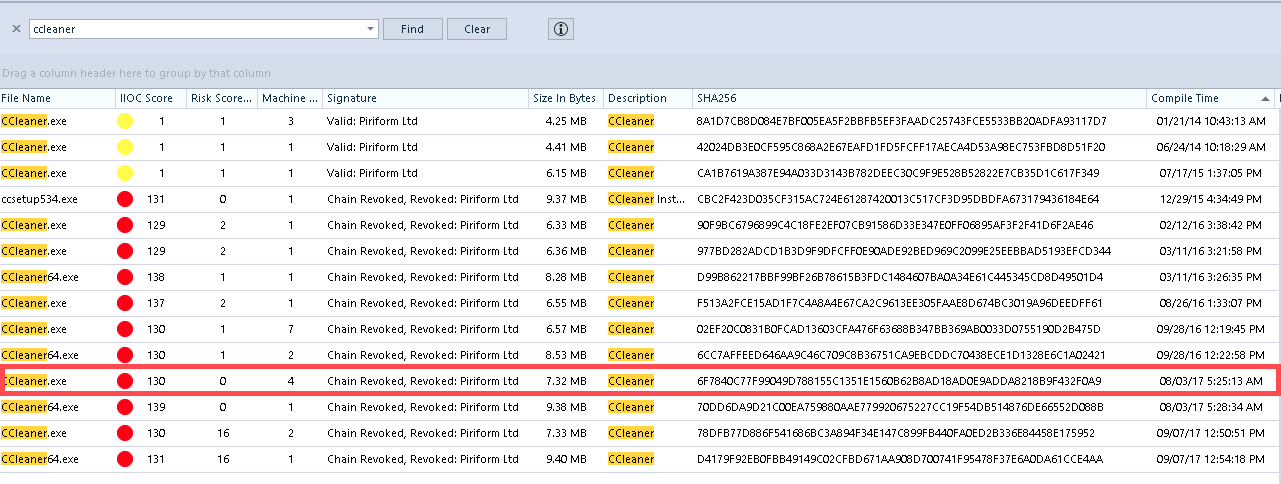Click the Description column header
Viewport: 1281px width, 484px height.
pyautogui.click(x=637, y=98)
